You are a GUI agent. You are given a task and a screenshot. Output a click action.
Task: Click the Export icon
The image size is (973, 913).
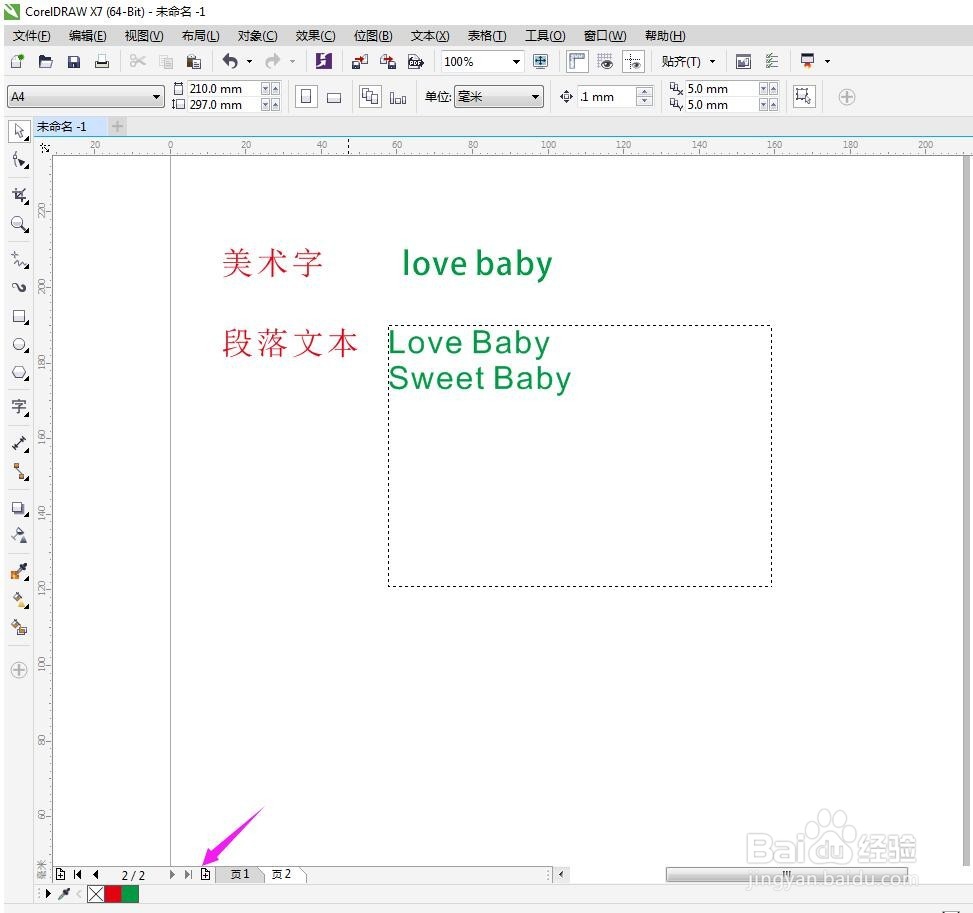coord(388,61)
